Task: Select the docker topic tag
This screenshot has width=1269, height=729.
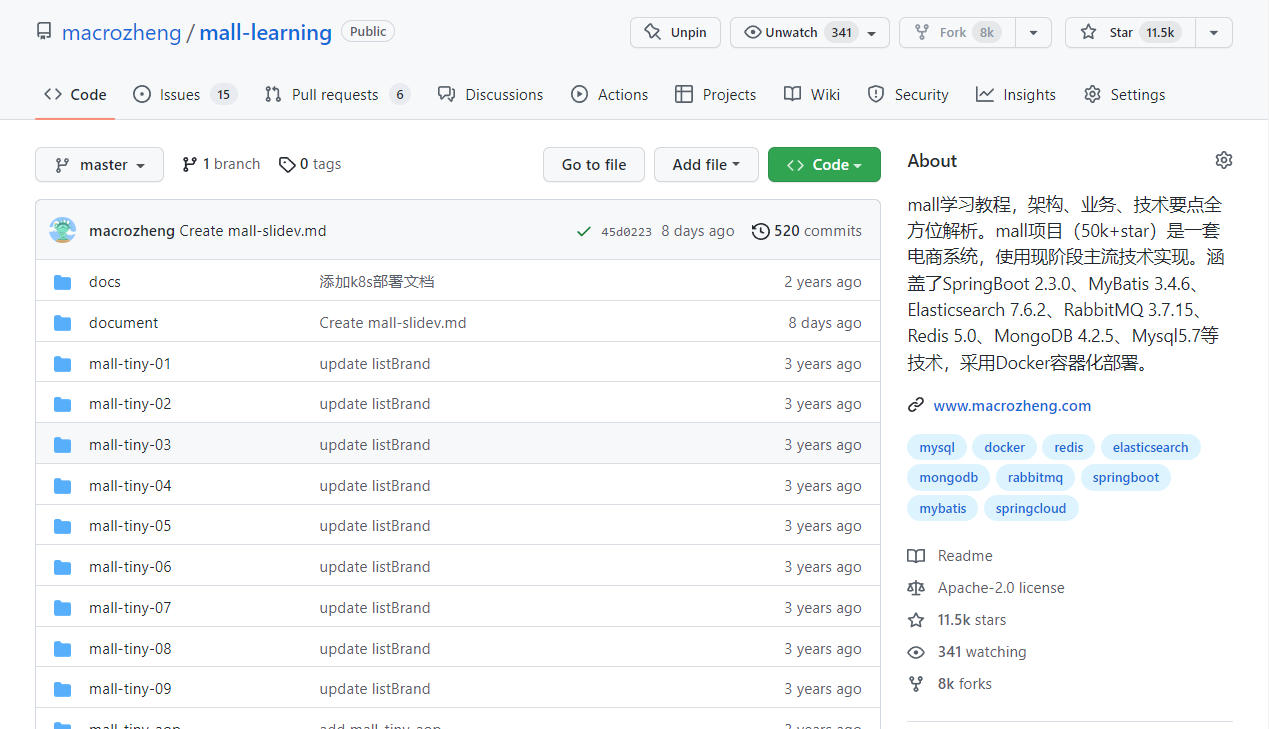Action: coord(1004,447)
